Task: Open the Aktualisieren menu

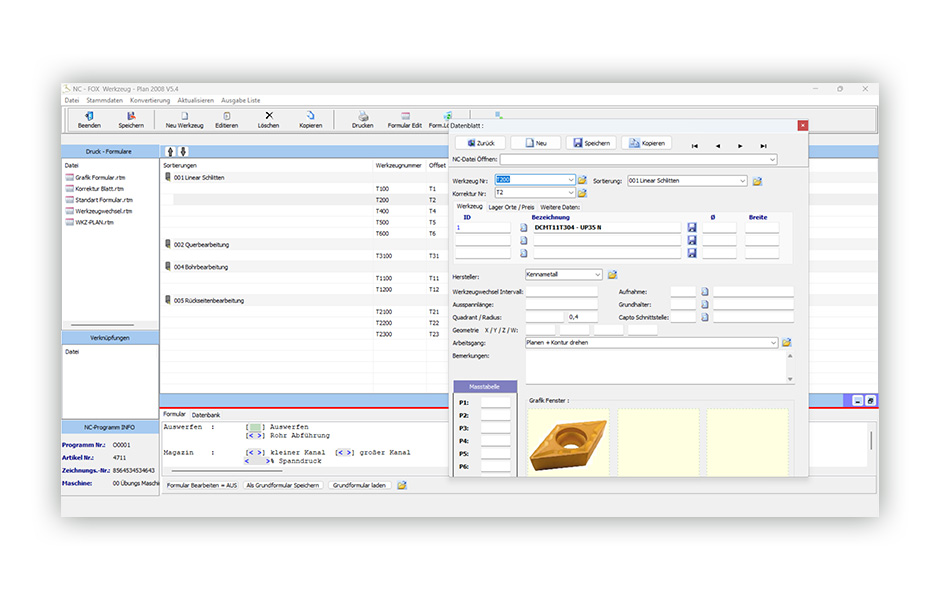Action: (x=195, y=100)
